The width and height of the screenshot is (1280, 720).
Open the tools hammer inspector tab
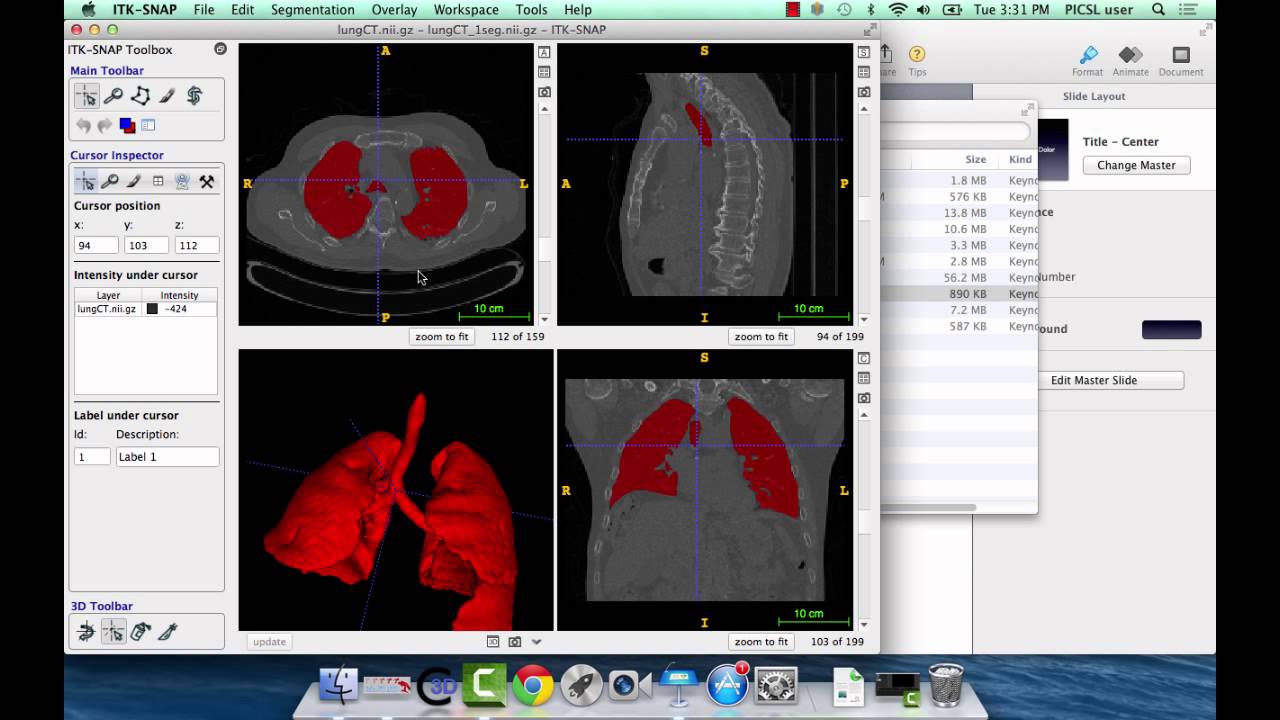pos(206,181)
